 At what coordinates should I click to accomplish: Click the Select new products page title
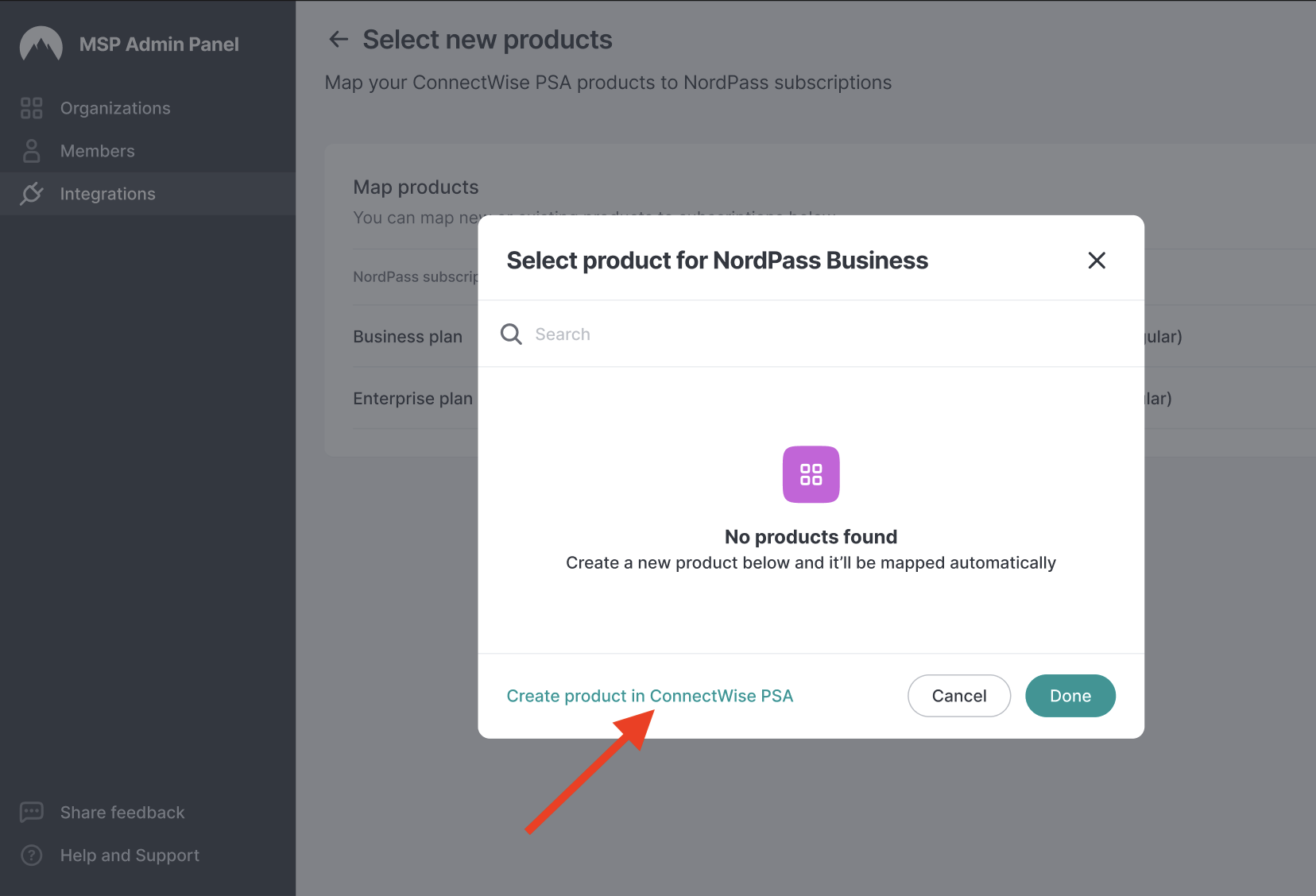pyautogui.click(x=487, y=40)
